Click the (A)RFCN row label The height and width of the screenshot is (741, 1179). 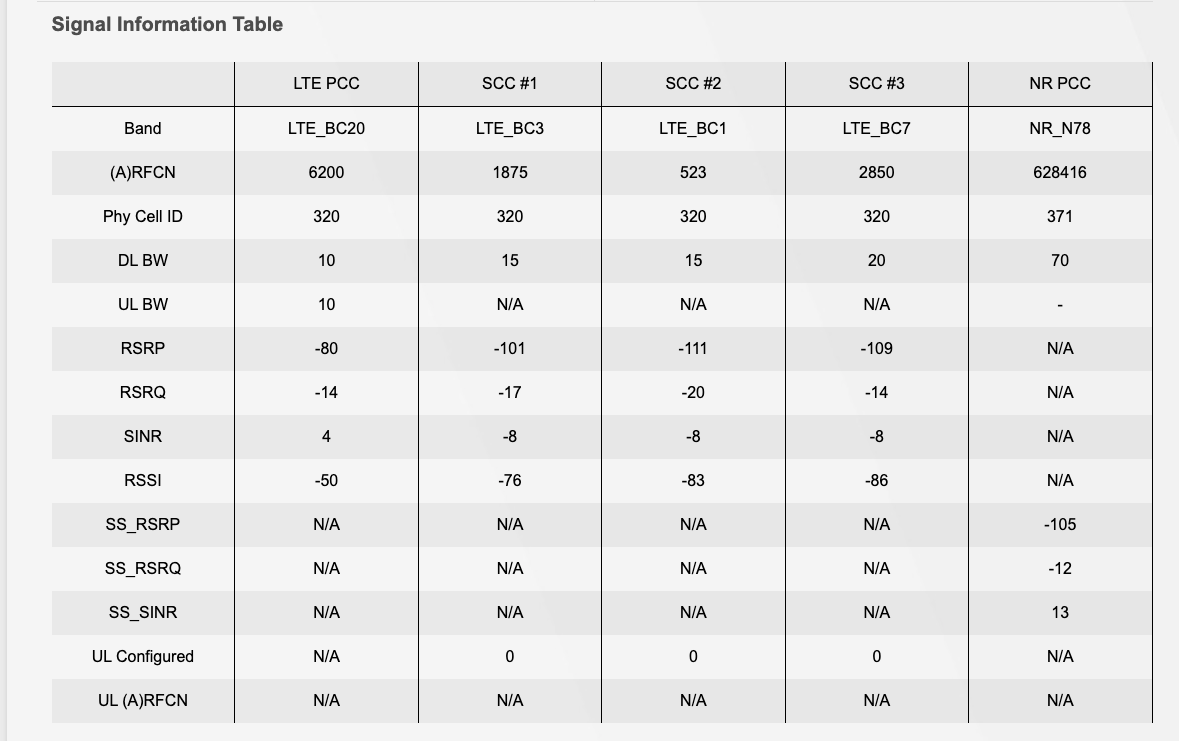(x=143, y=172)
